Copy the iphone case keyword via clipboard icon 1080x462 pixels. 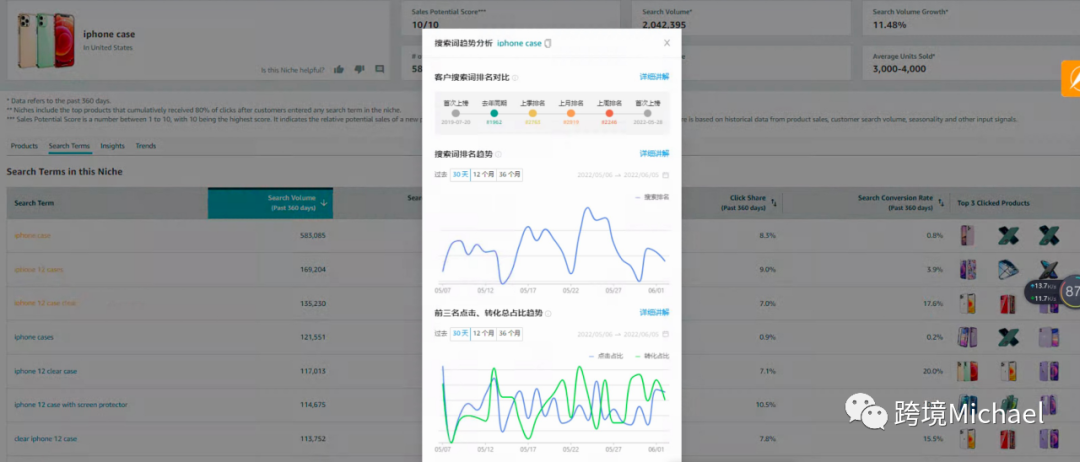[x=548, y=43]
